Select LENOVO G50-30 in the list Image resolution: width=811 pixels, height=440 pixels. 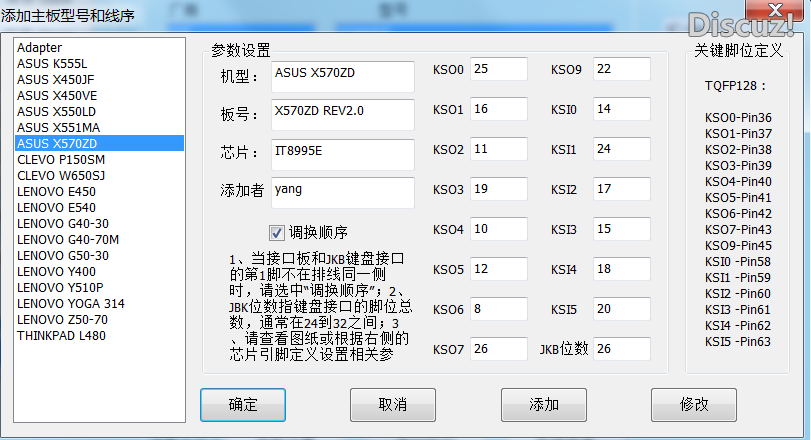click(99, 256)
